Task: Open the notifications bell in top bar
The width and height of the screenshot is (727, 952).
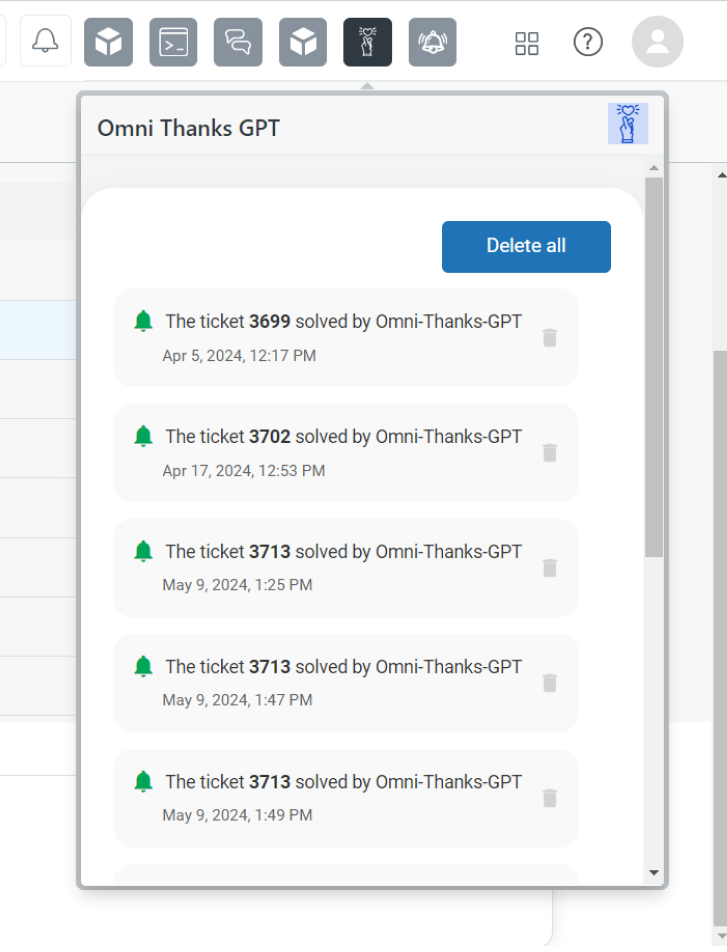Action: [46, 41]
